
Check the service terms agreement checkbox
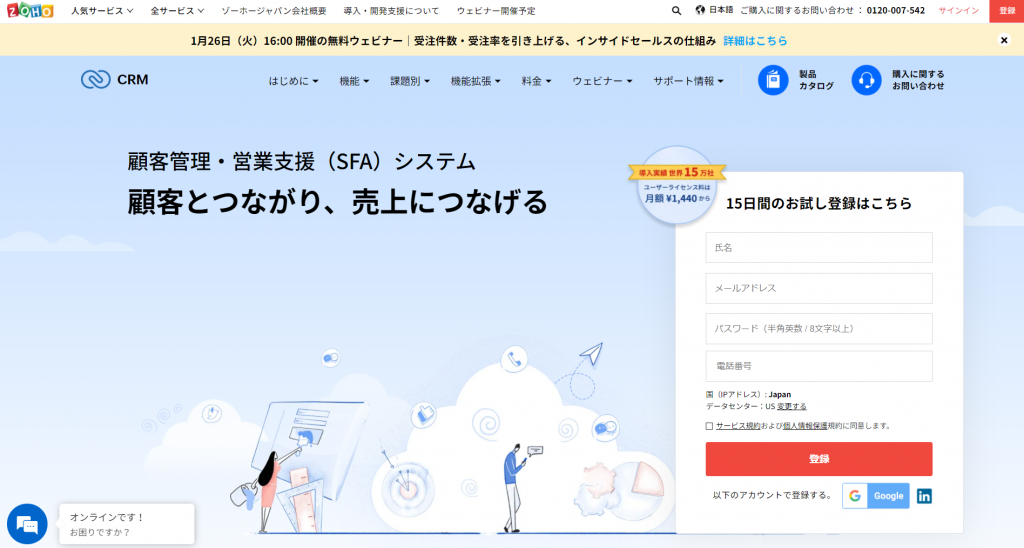[x=709, y=426]
